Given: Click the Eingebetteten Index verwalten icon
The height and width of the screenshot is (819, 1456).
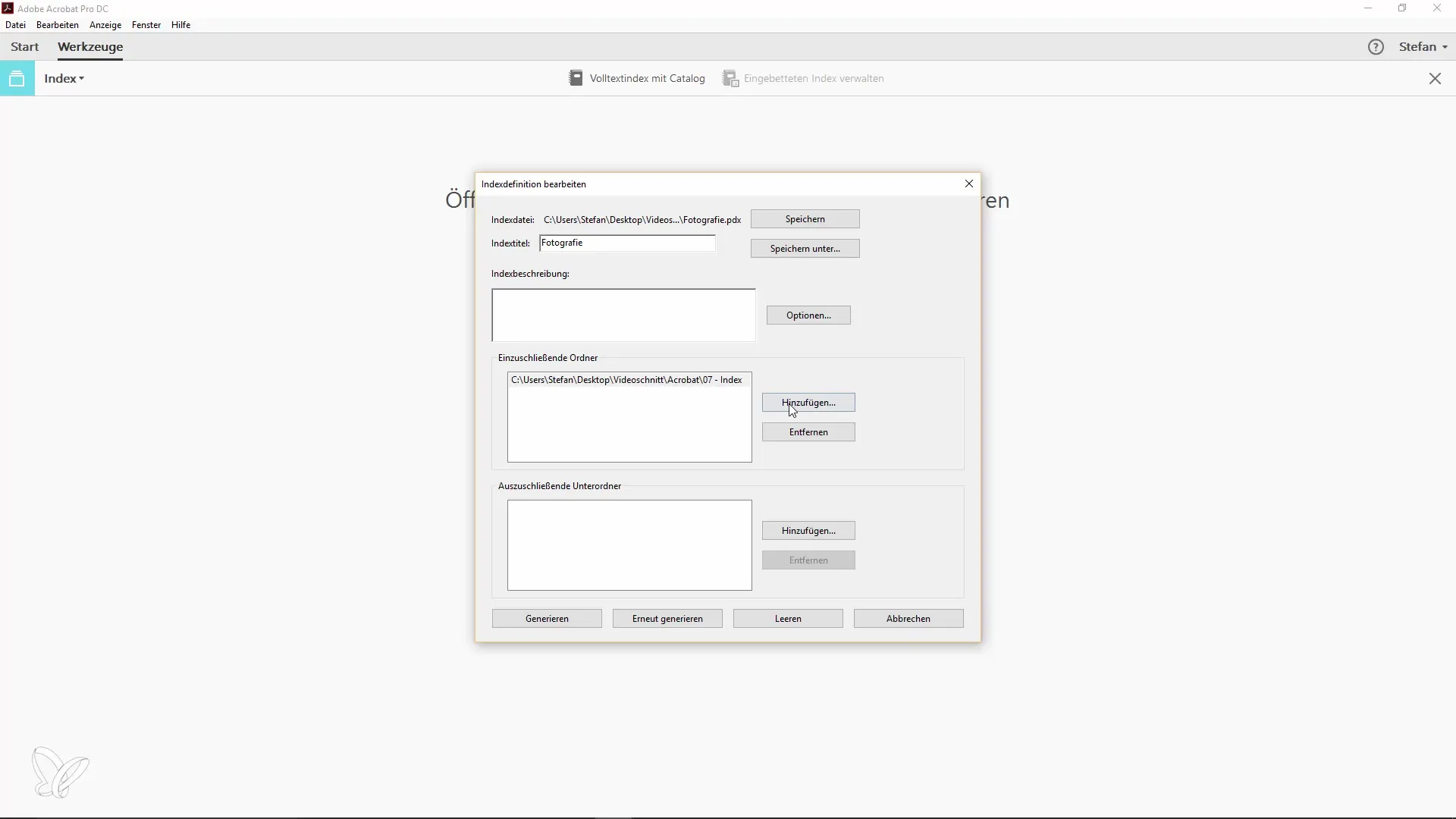Looking at the screenshot, I should [x=730, y=78].
